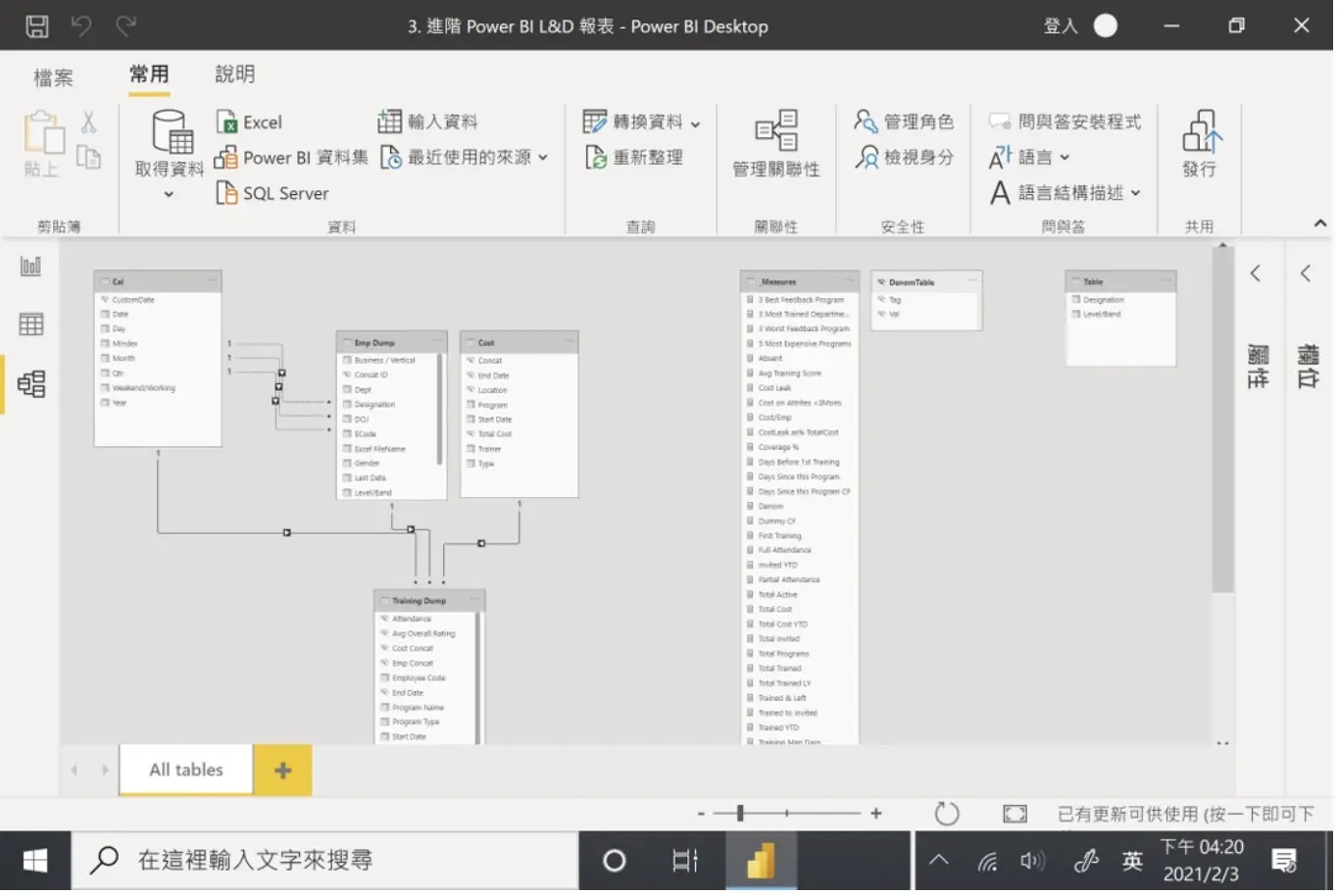Click 問與答安裝程式 Q&A setup
Viewport: 1339px width, 896px height.
tap(1065, 122)
